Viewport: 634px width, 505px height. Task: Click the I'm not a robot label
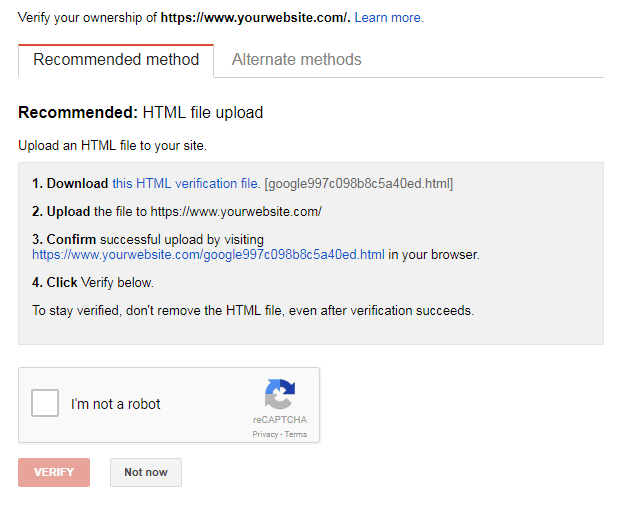(116, 404)
